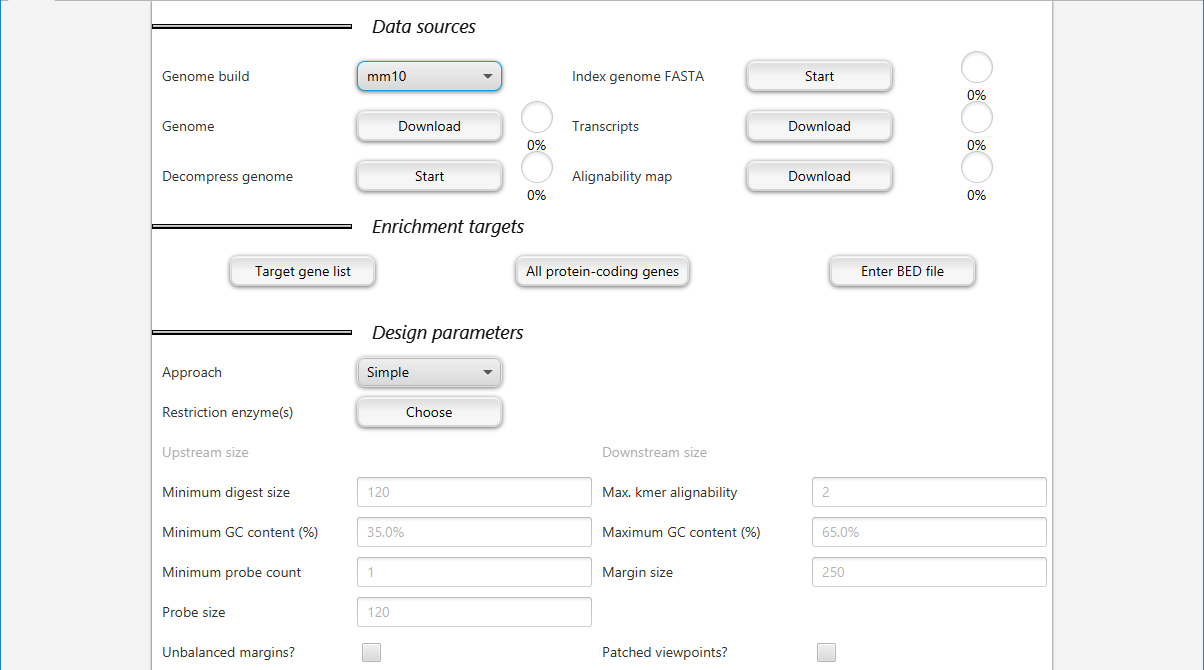Open the Genome build dropdown
The image size is (1204, 670).
[429, 76]
